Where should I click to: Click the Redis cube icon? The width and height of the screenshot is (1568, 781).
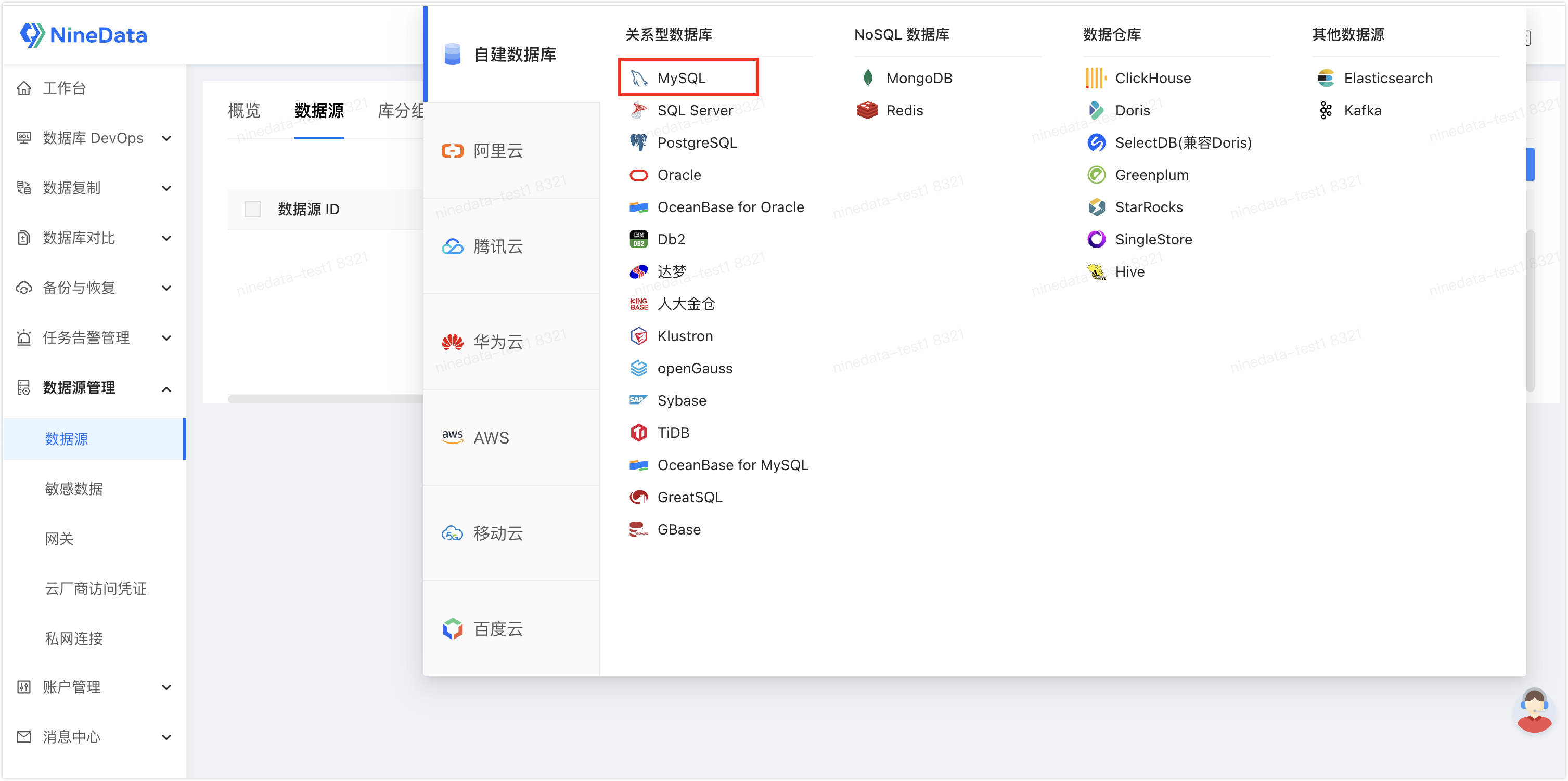[867, 111]
